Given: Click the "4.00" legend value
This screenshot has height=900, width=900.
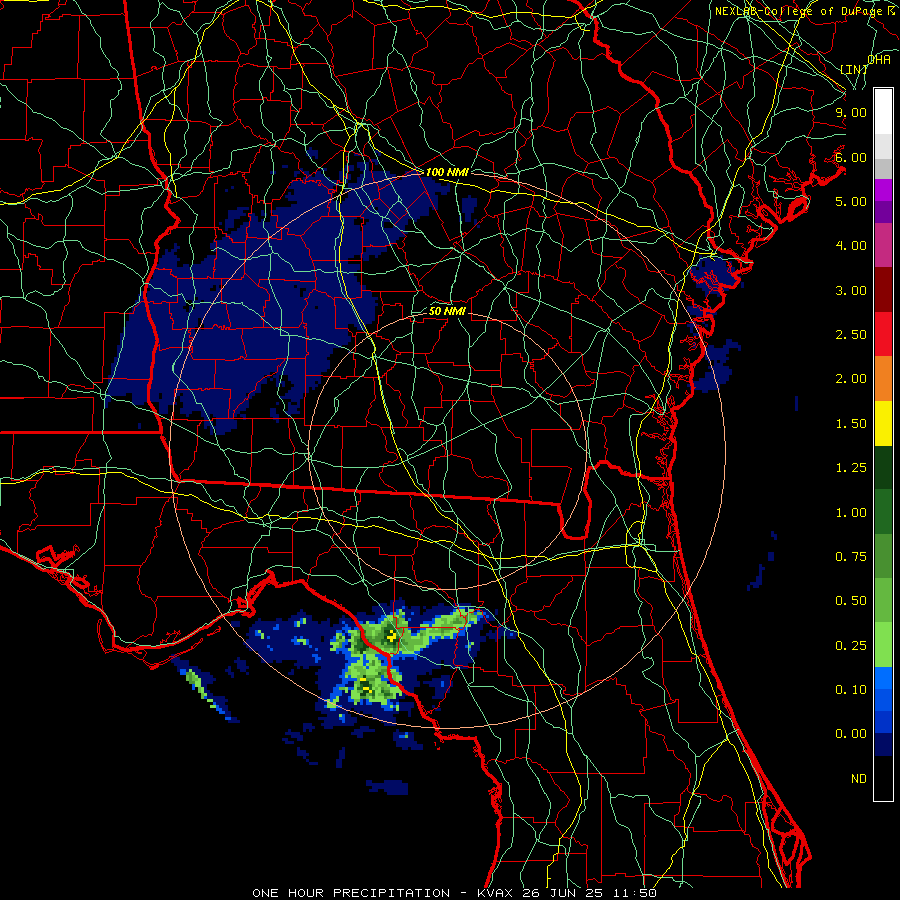Looking at the screenshot, I should click(x=851, y=246).
